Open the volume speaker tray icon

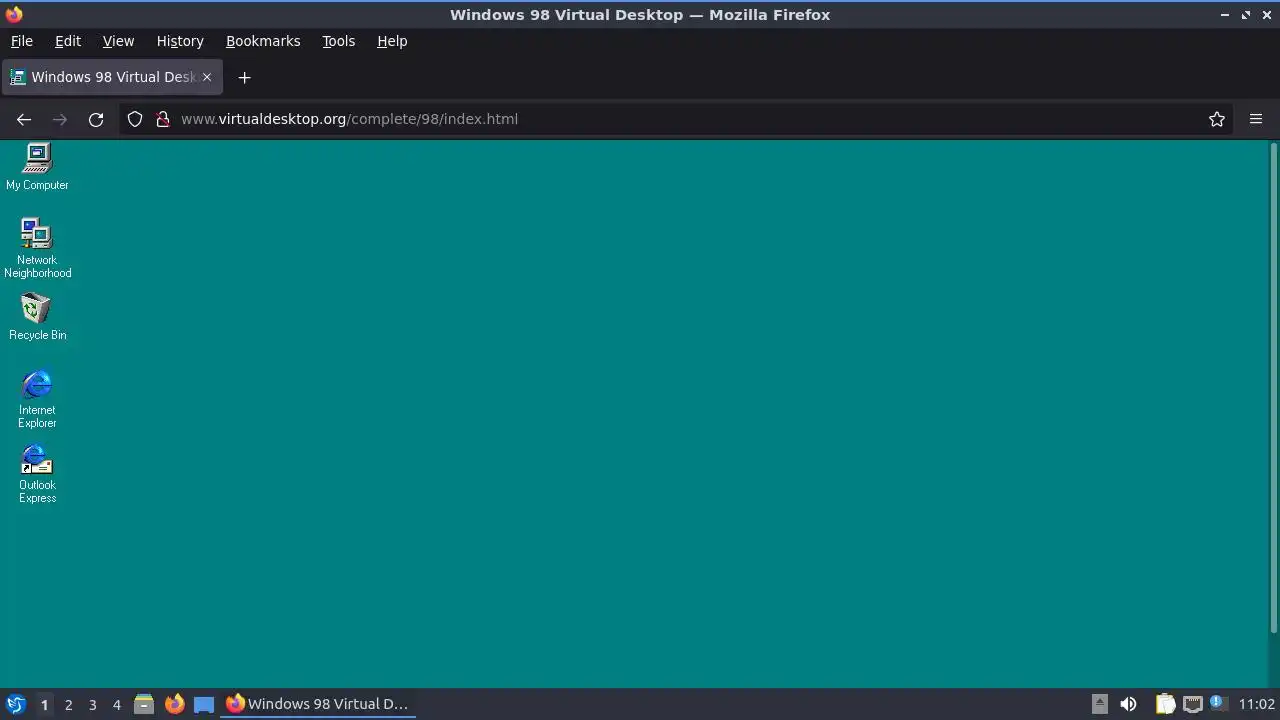(1128, 704)
